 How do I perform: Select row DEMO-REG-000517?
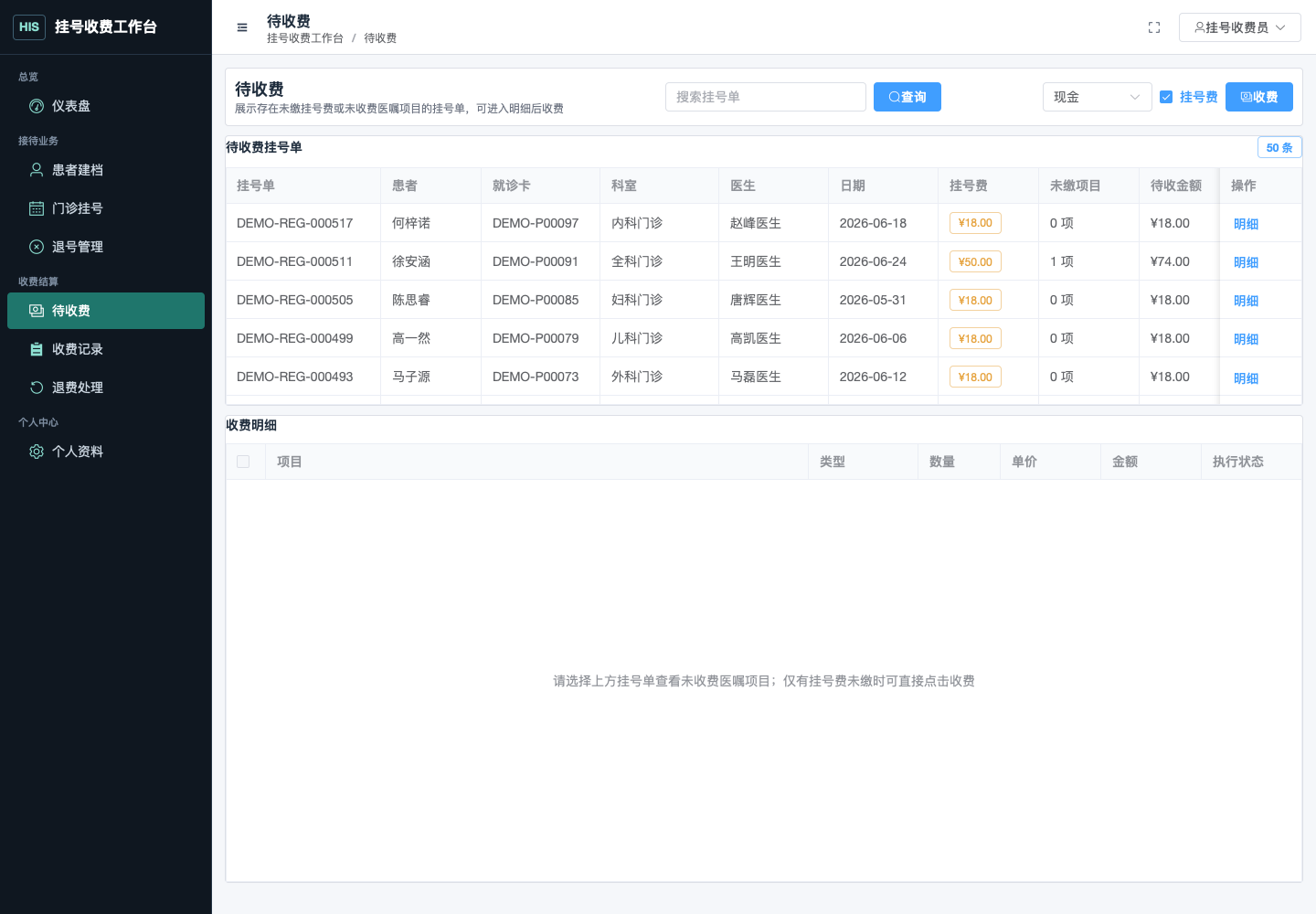pos(764,223)
